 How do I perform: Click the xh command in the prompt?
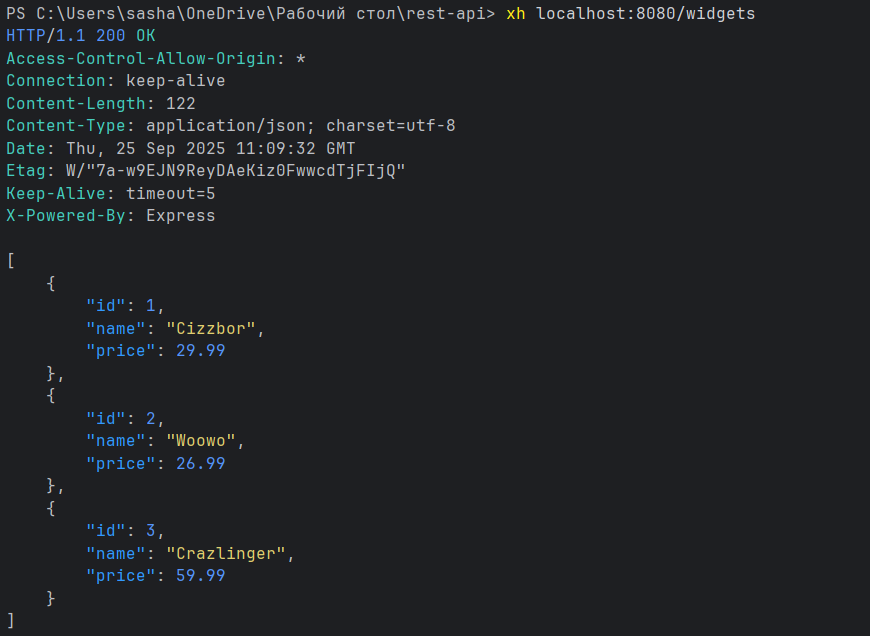coord(516,13)
